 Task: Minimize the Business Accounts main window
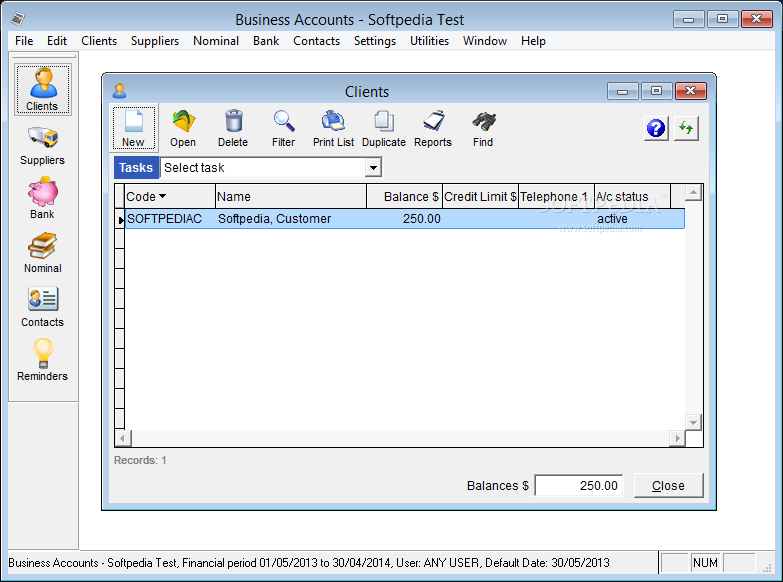[x=689, y=19]
